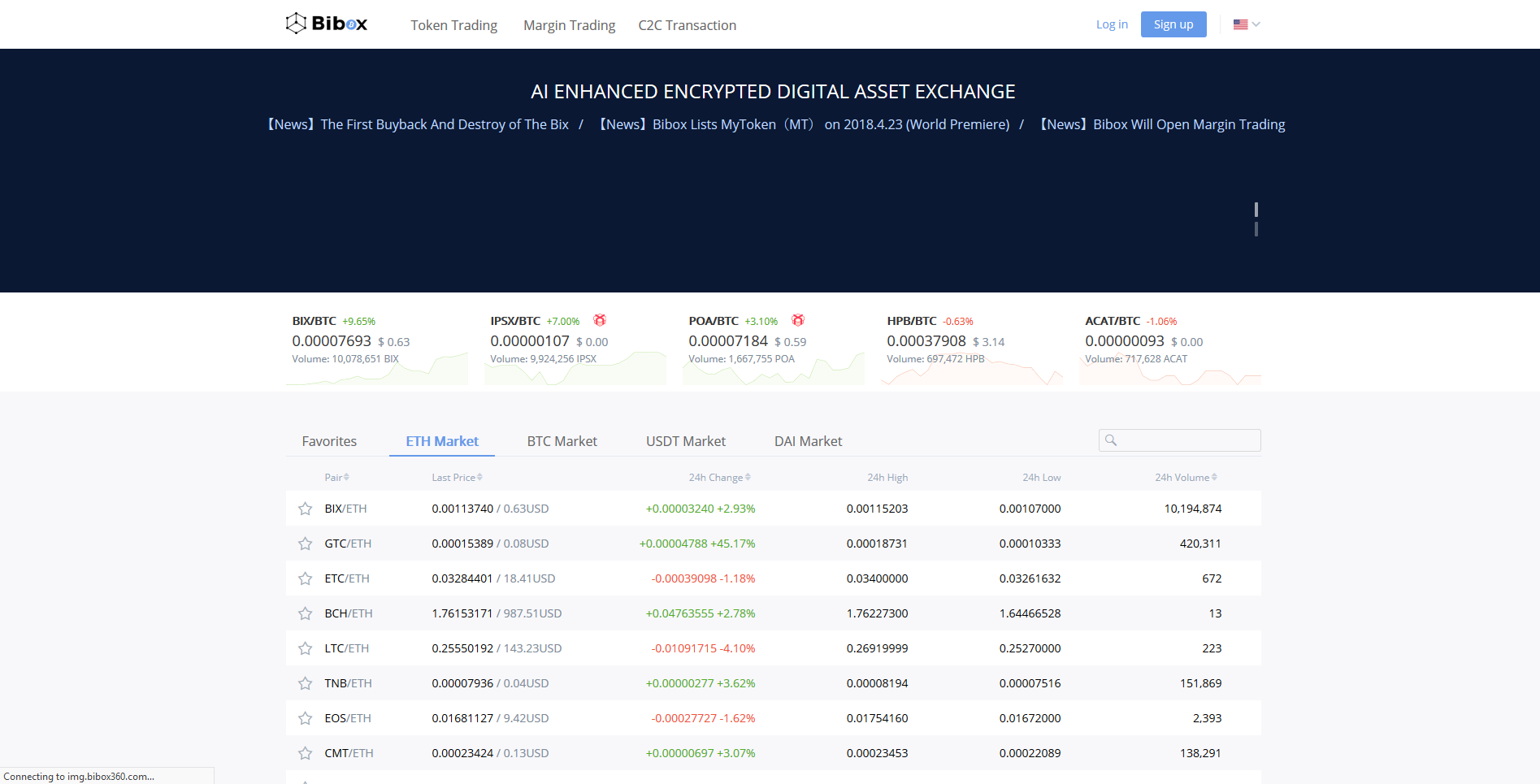Select the ETH Market tab

point(442,441)
